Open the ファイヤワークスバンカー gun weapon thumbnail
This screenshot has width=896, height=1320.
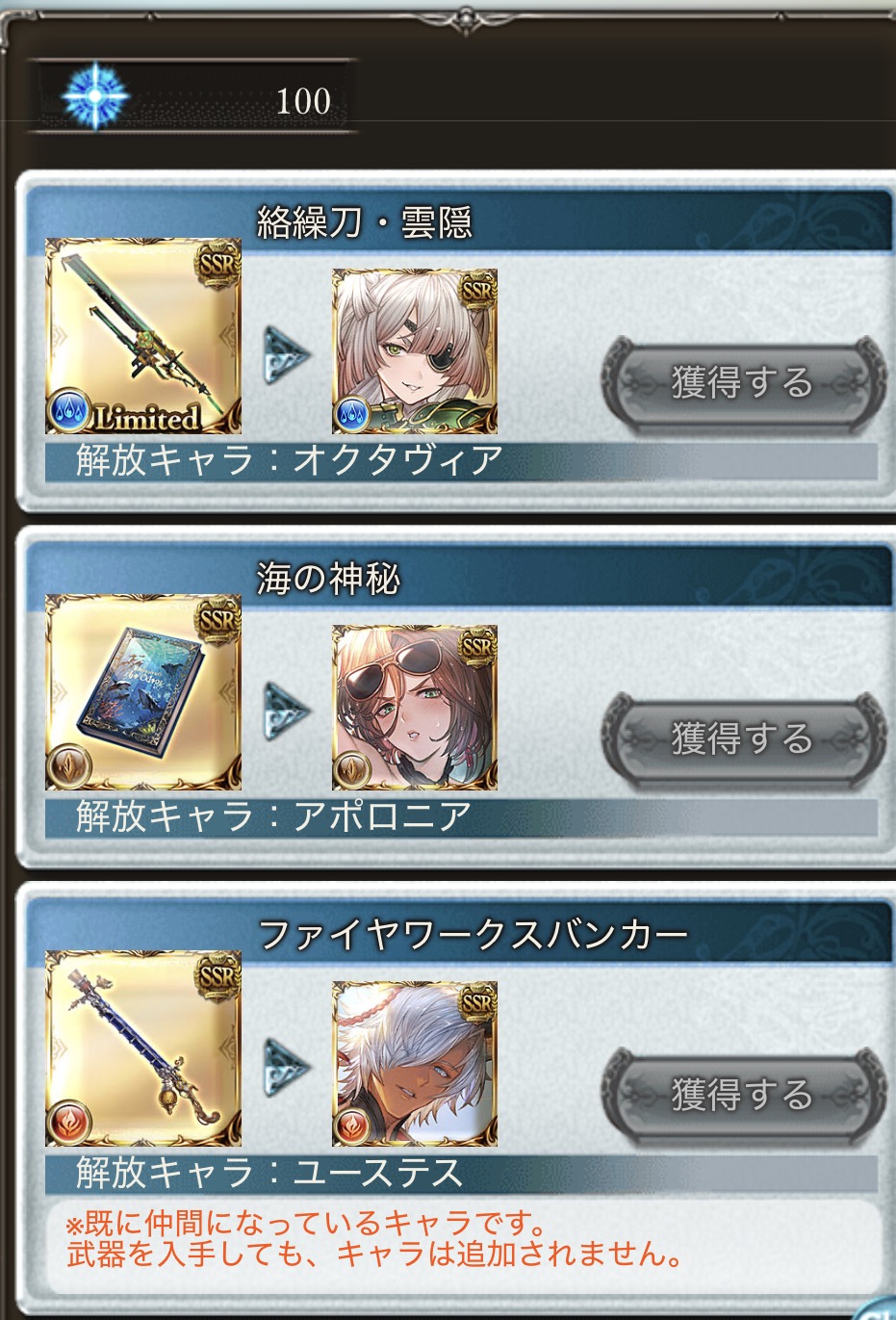click(x=143, y=1049)
